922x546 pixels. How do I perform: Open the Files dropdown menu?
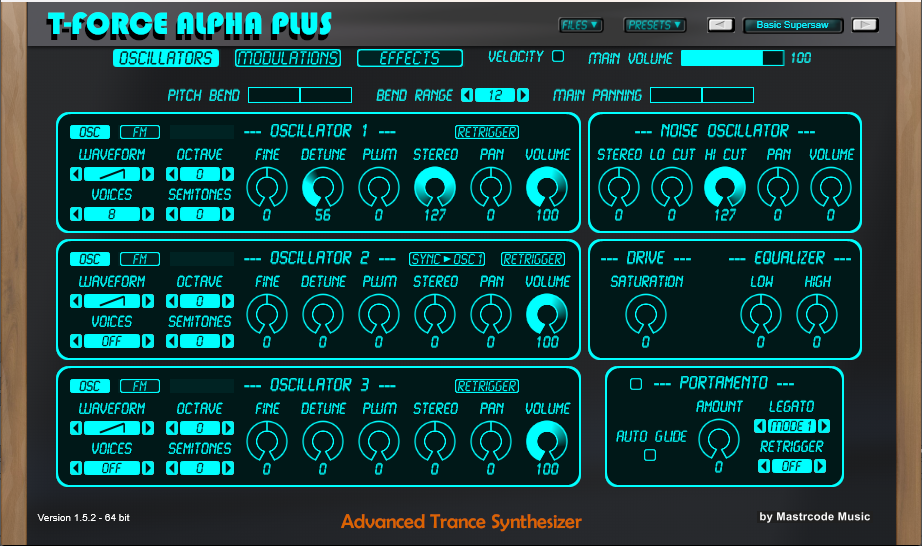pyautogui.click(x=580, y=25)
